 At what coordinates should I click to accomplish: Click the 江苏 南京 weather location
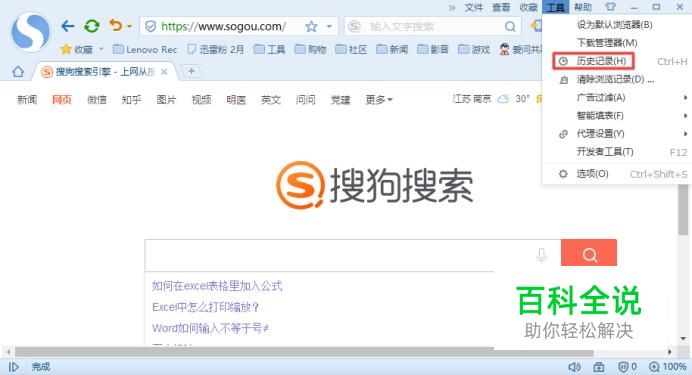point(472,99)
